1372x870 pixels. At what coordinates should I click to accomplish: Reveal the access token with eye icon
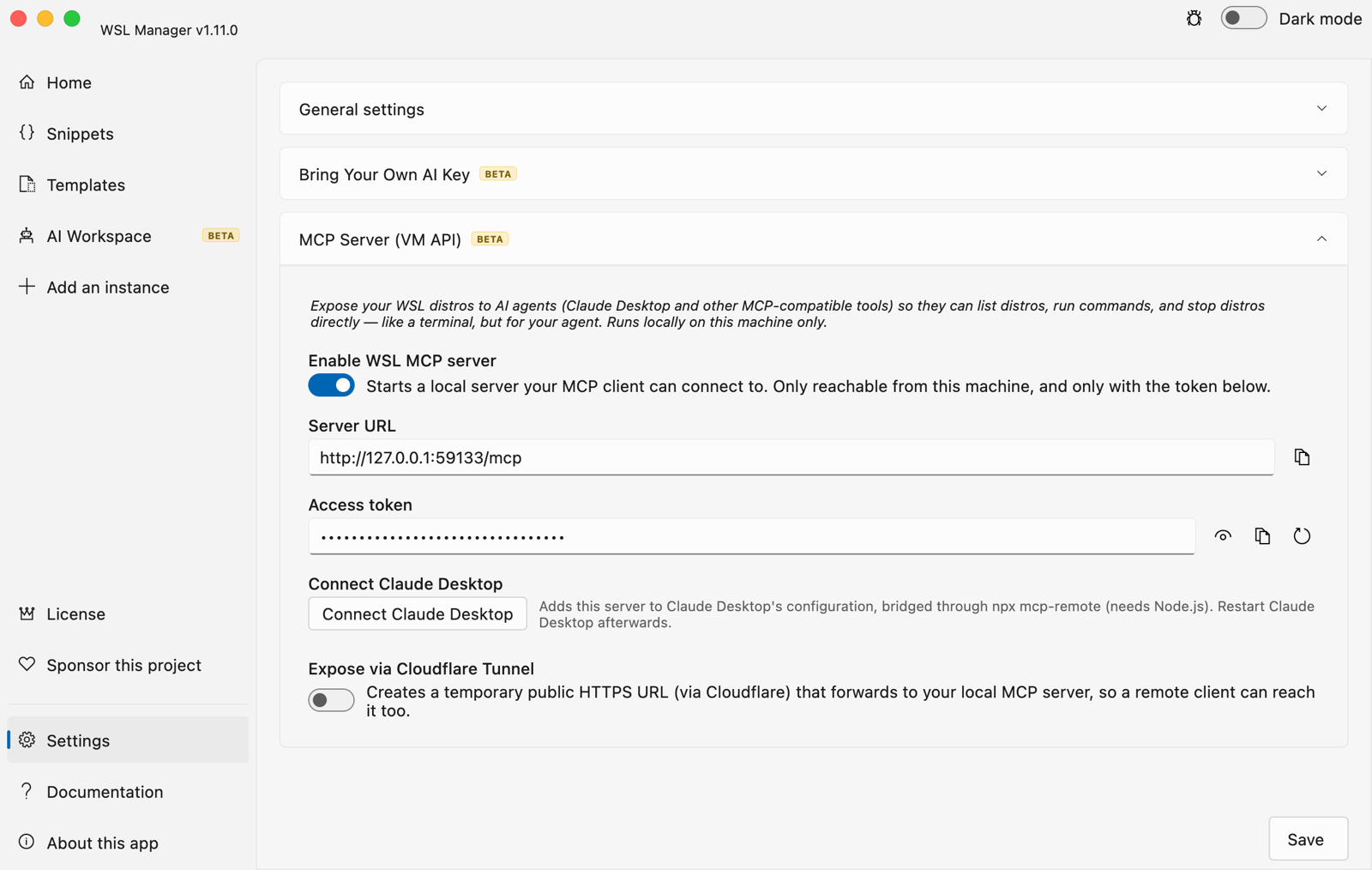(x=1223, y=536)
